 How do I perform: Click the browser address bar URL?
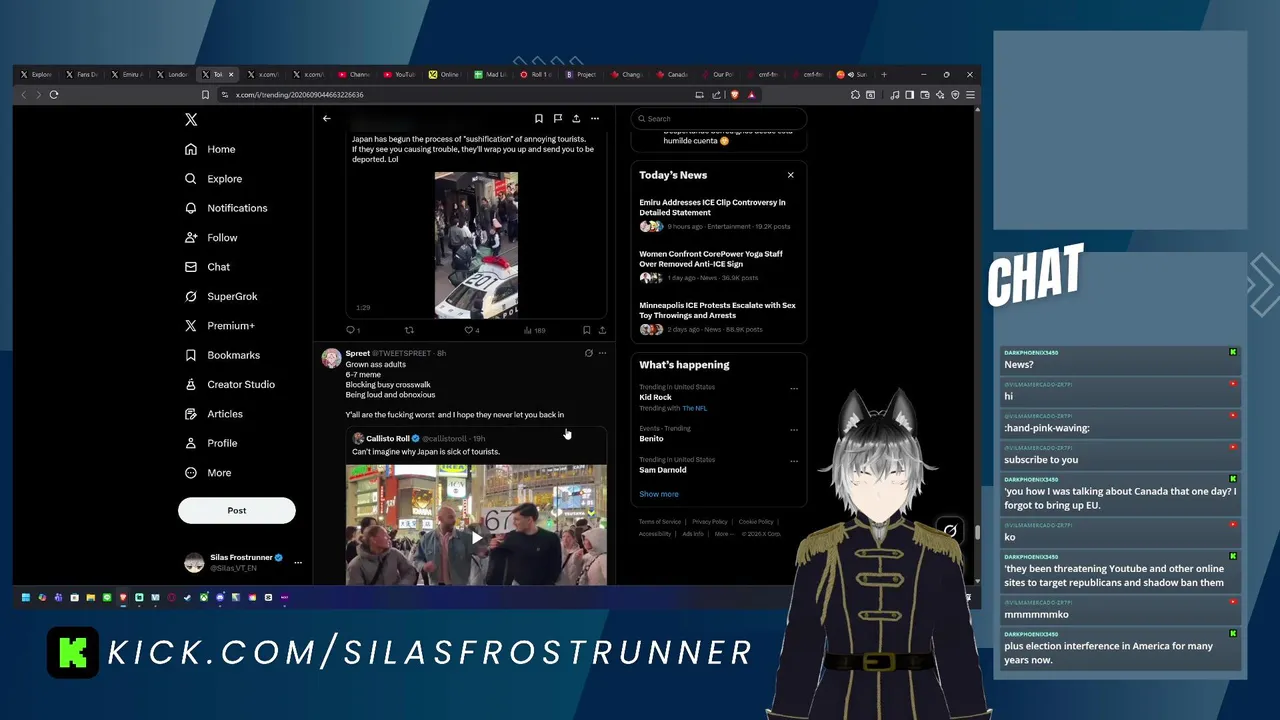point(299,95)
